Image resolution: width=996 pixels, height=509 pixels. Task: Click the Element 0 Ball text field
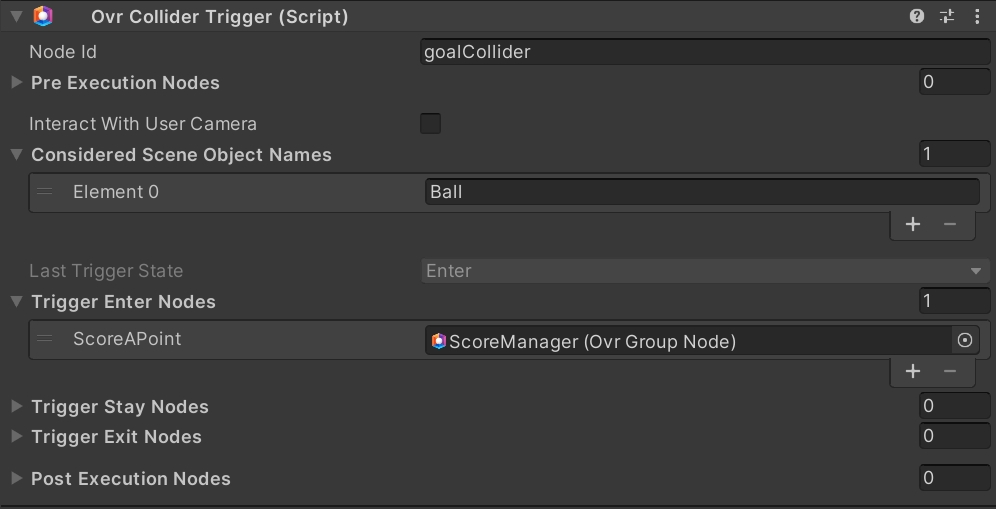click(x=700, y=192)
